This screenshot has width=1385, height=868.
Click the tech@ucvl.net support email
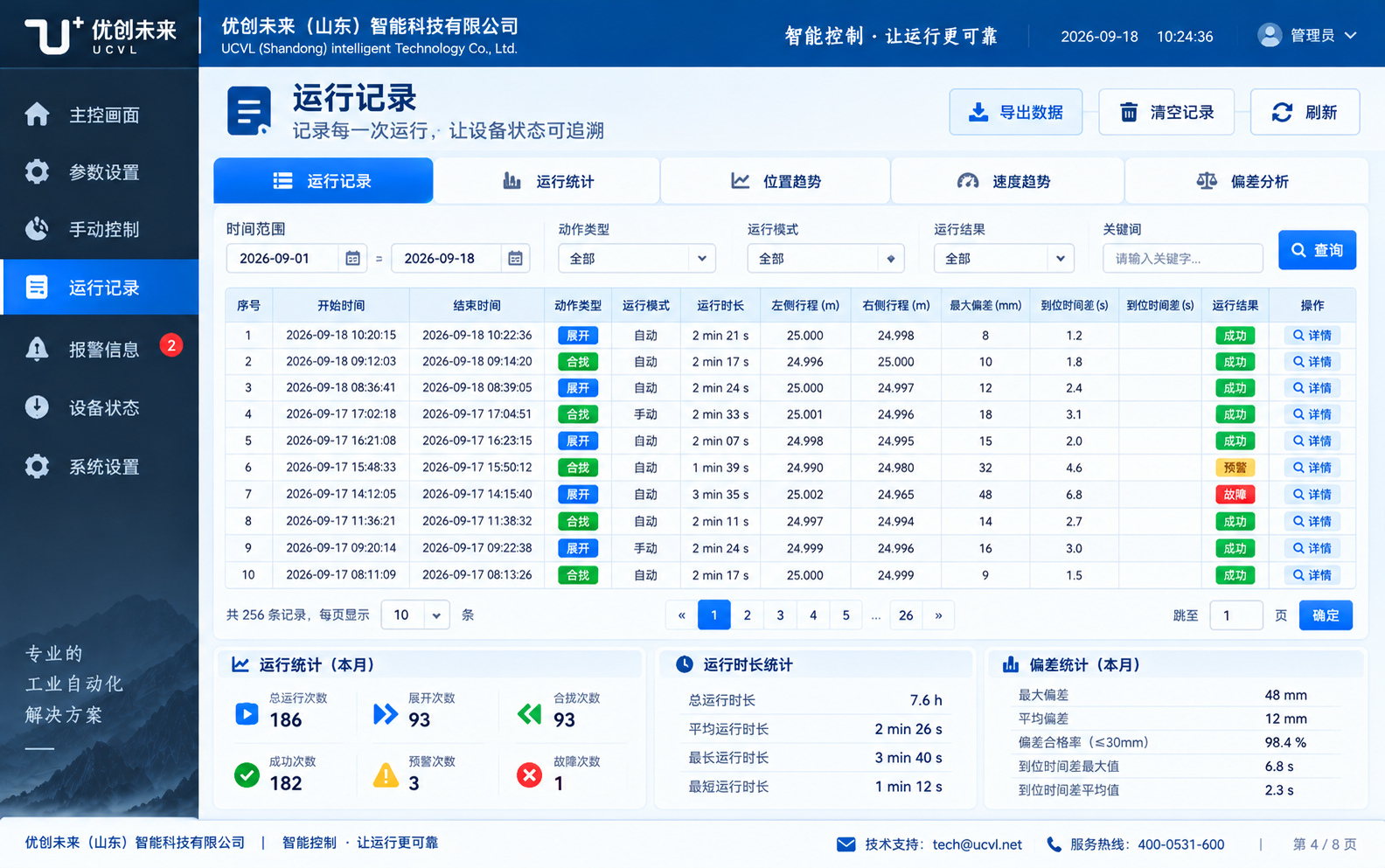(977, 844)
